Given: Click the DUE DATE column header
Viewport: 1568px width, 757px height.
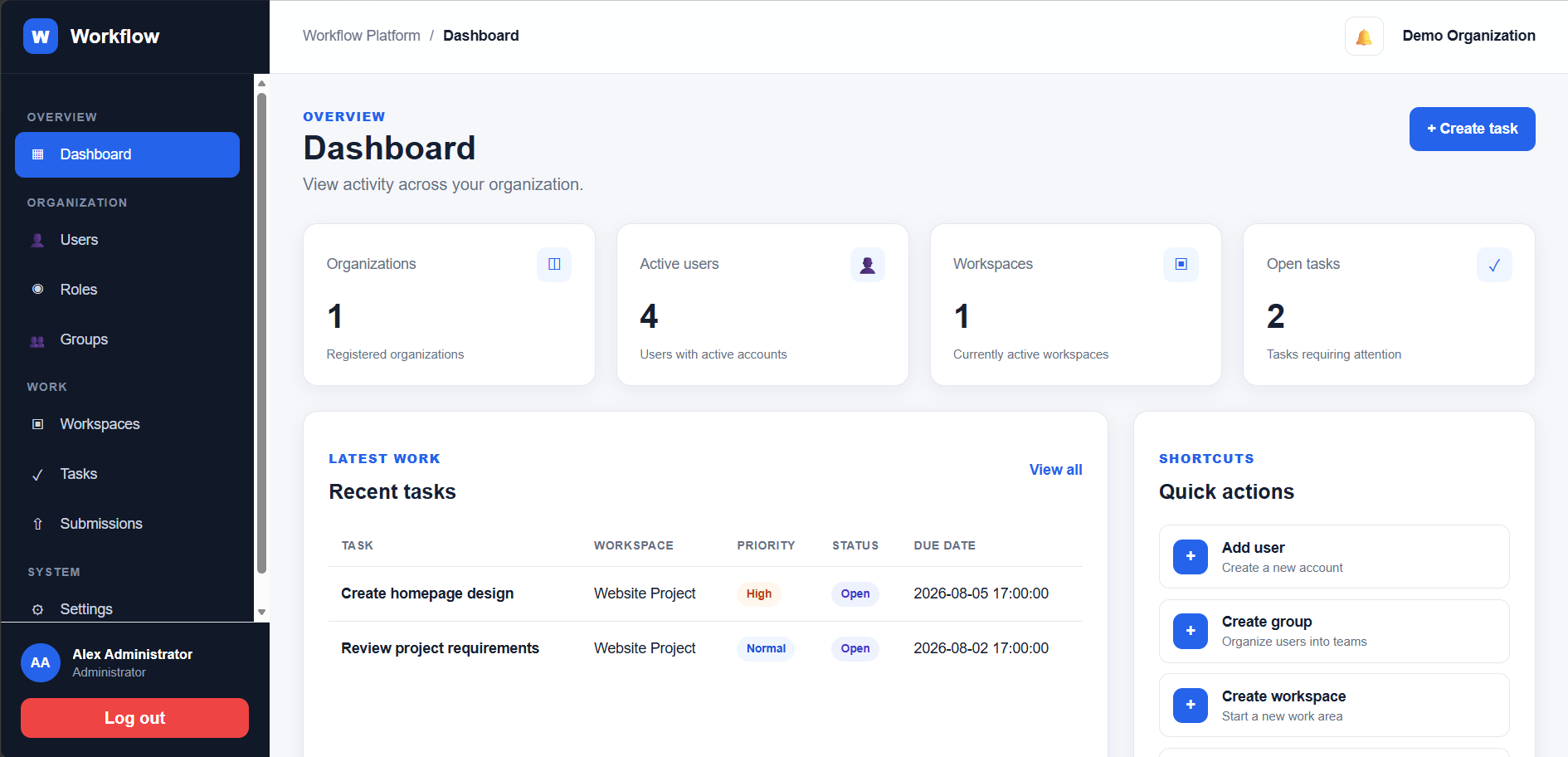Looking at the screenshot, I should coord(944,545).
